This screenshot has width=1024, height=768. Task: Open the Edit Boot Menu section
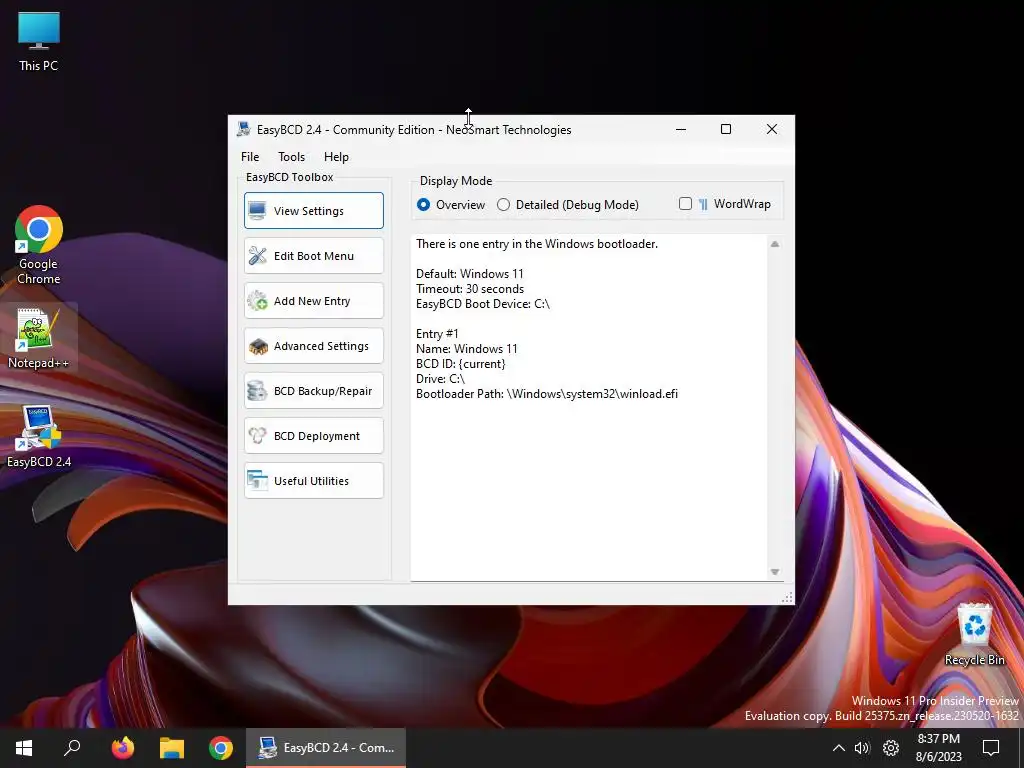[313, 255]
